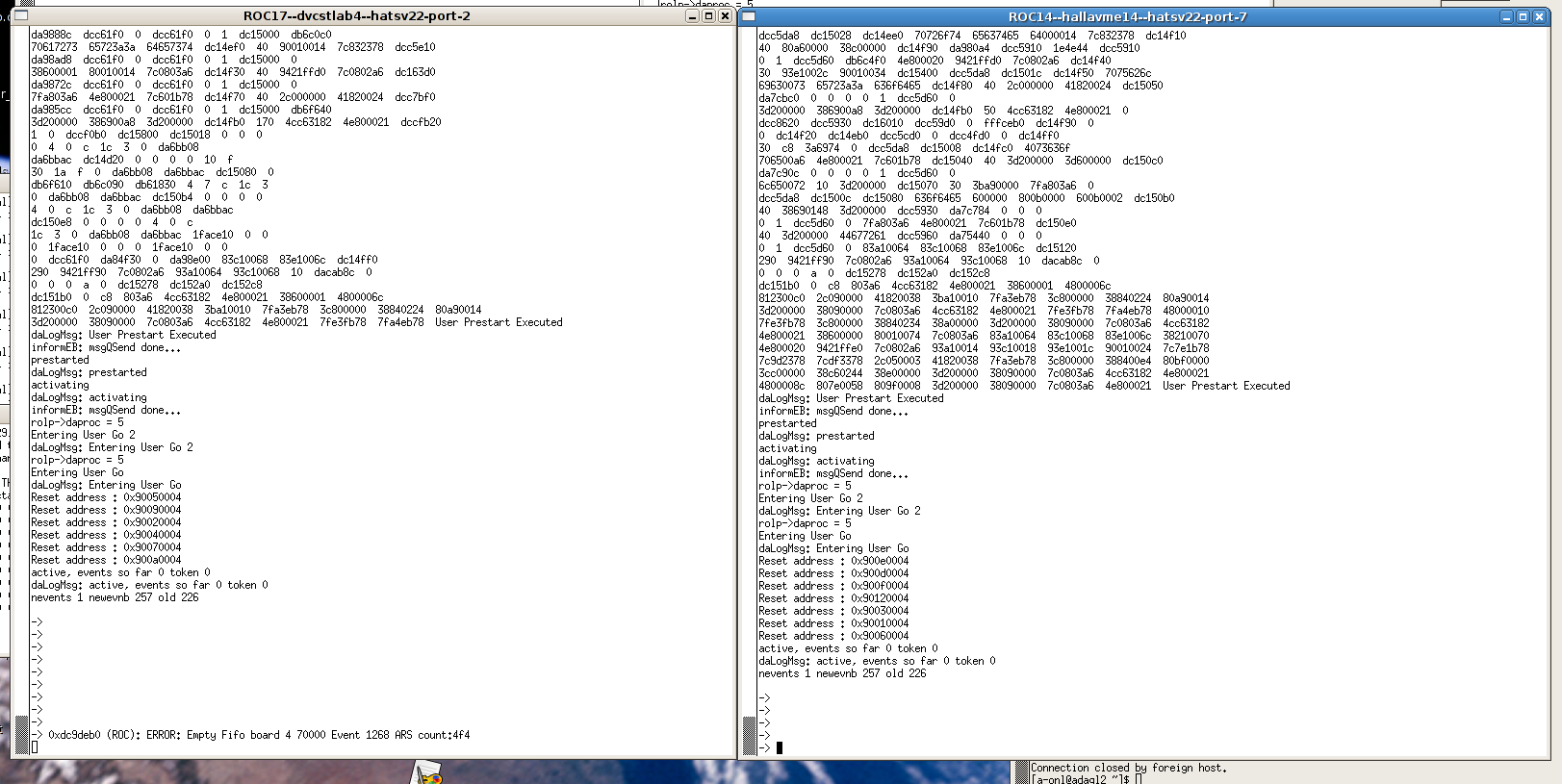Viewport: 1562px width, 784px height.
Task: Click 'daLogMsg: Entering User Go' line in ROC17
Action: click(106, 485)
